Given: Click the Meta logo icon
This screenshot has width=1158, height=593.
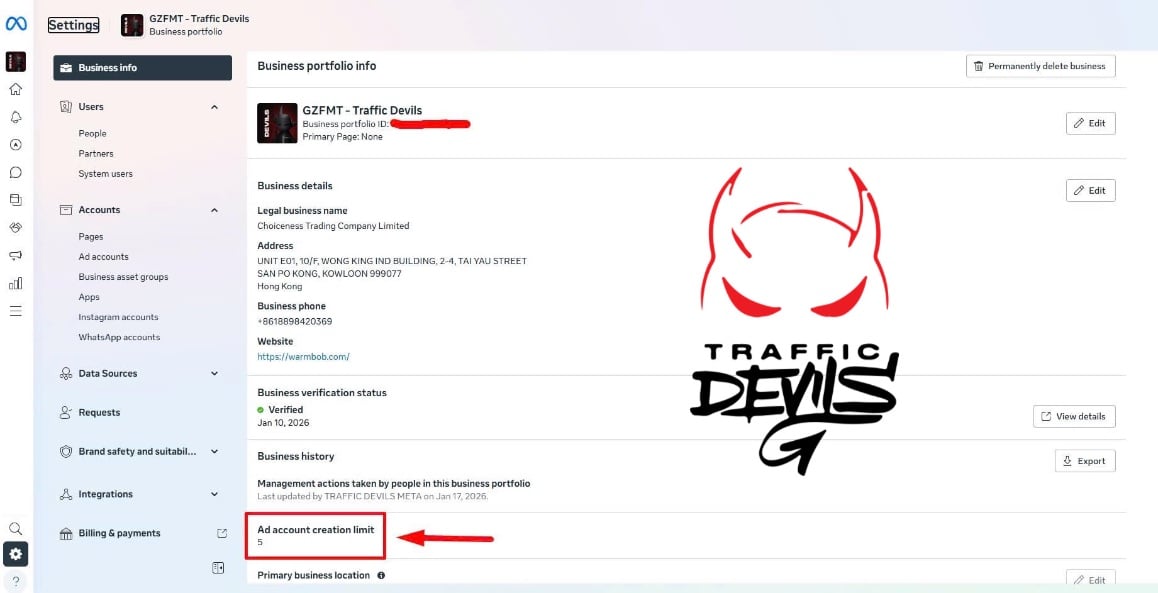Looking at the screenshot, I should 16,24.
